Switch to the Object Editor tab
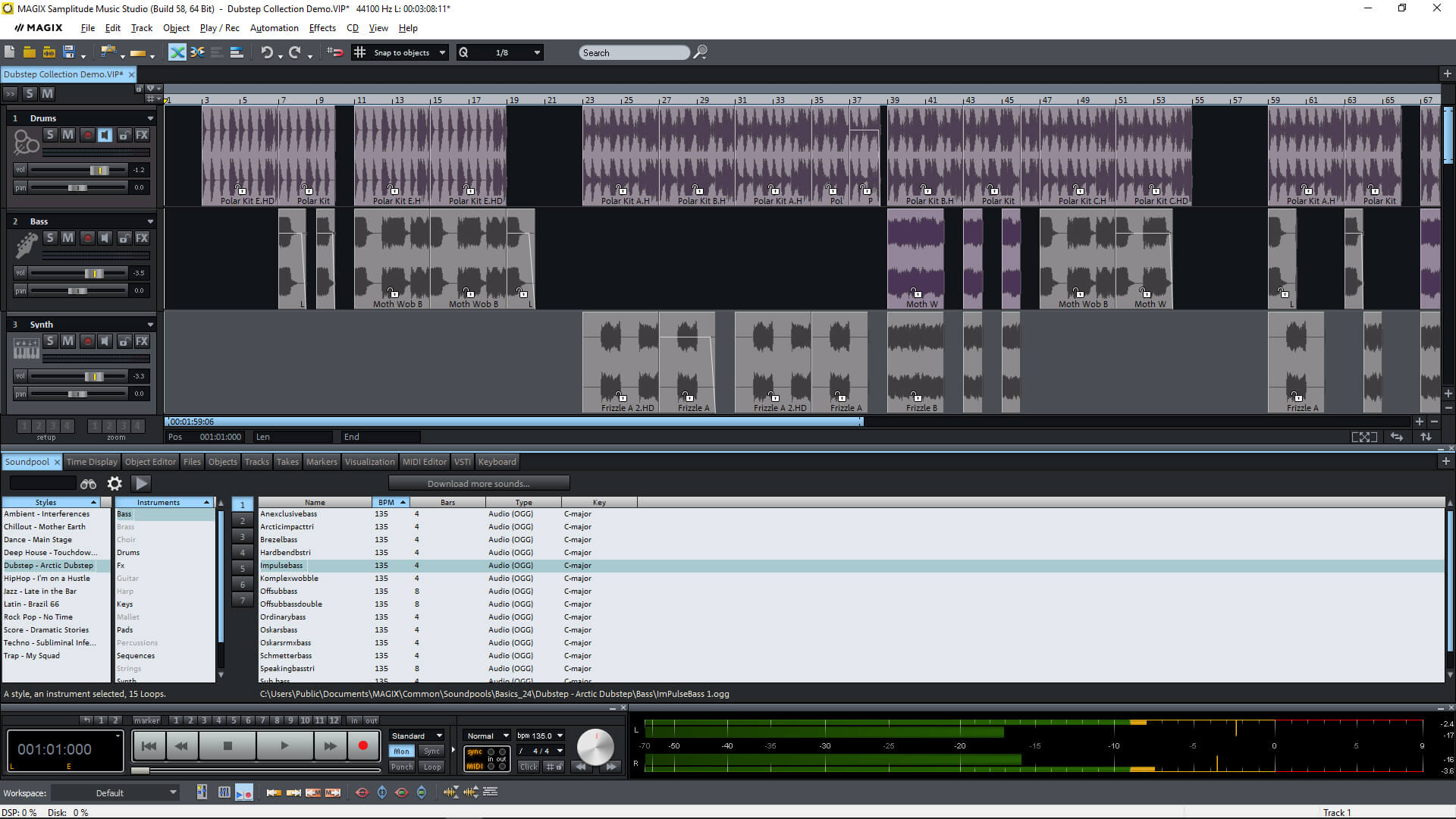The image size is (1456, 819). point(150,462)
